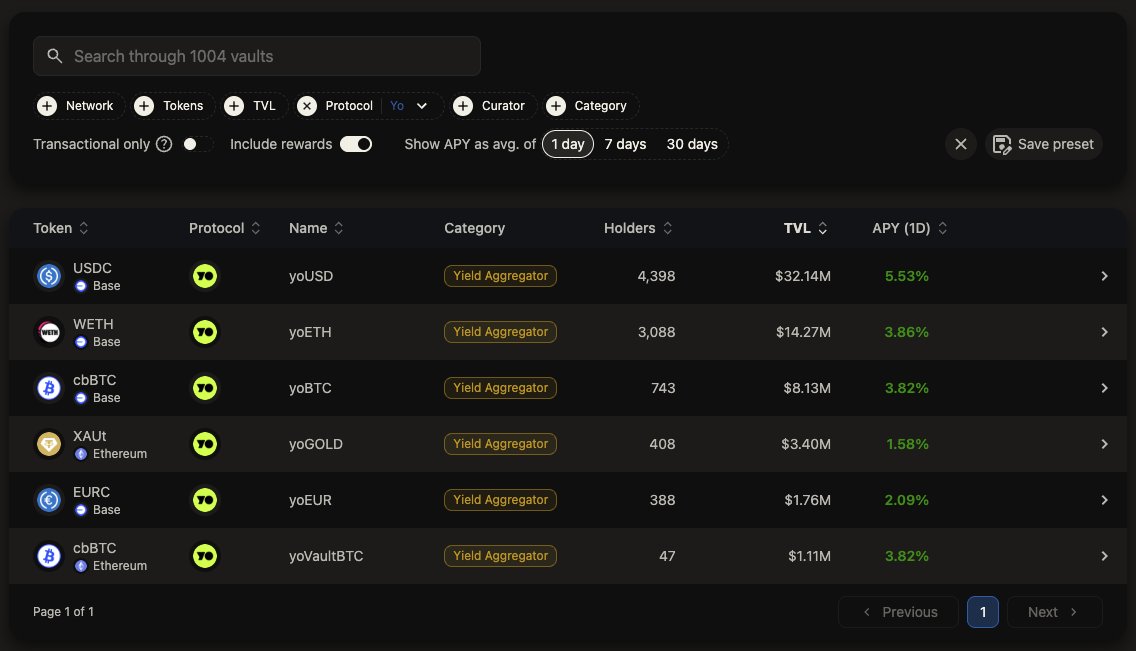Toggle the Include rewards switch

pos(356,144)
